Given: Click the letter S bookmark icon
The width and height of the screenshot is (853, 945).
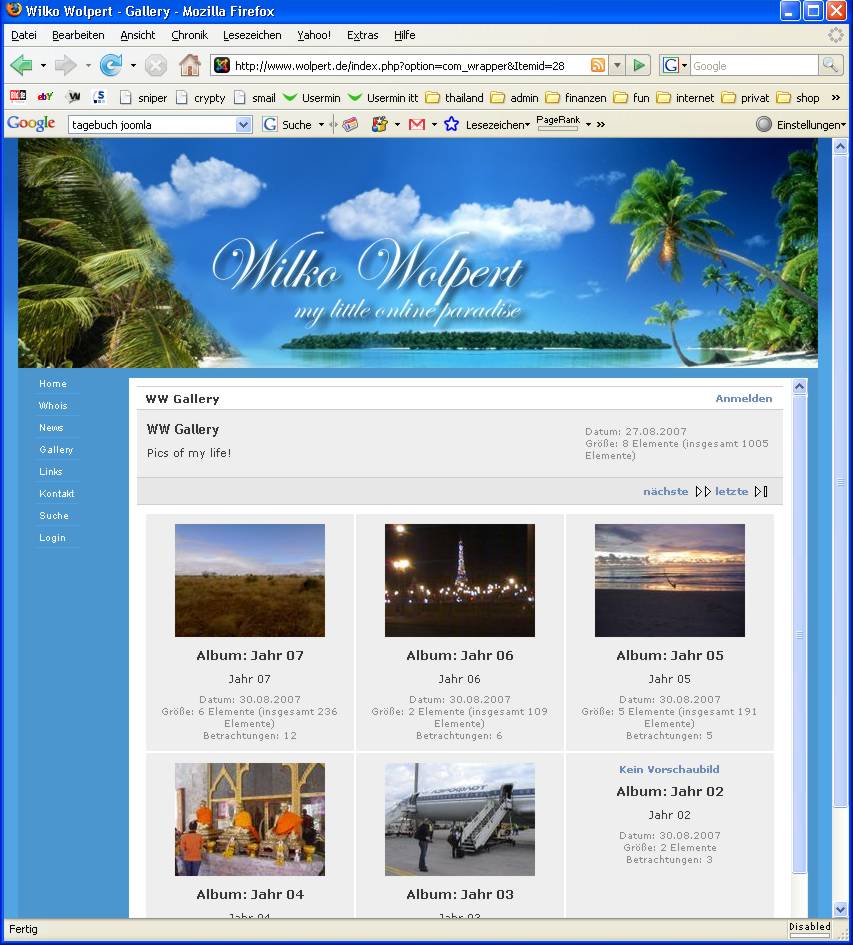Looking at the screenshot, I should (99, 97).
